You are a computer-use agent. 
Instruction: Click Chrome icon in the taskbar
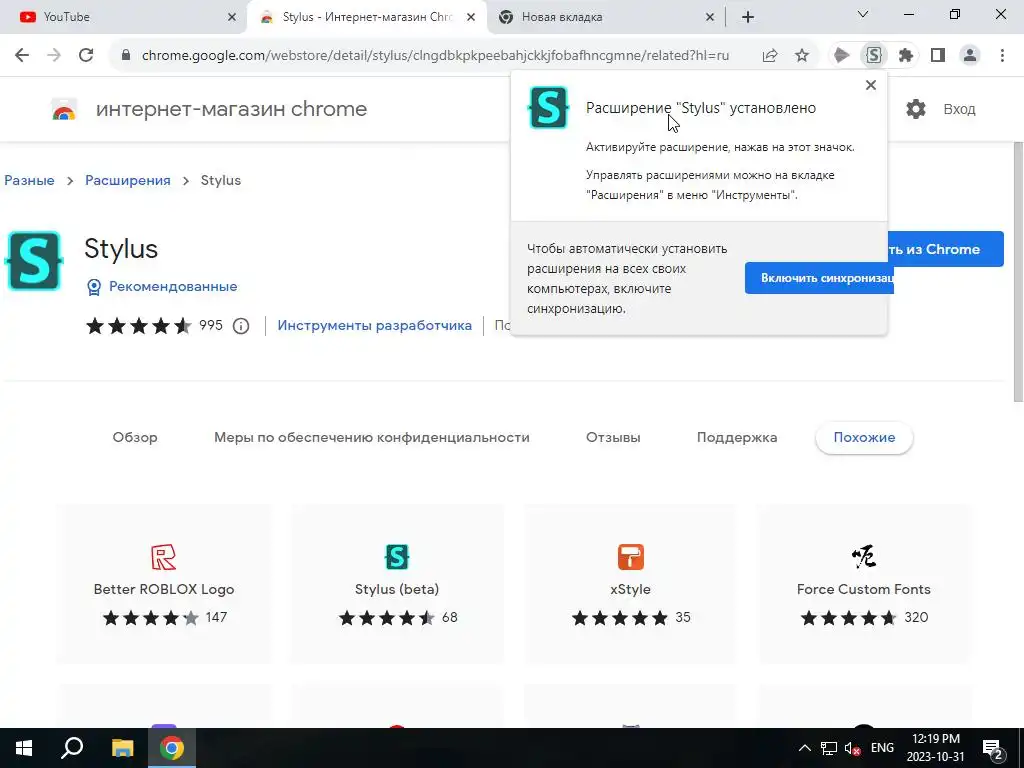coord(172,748)
